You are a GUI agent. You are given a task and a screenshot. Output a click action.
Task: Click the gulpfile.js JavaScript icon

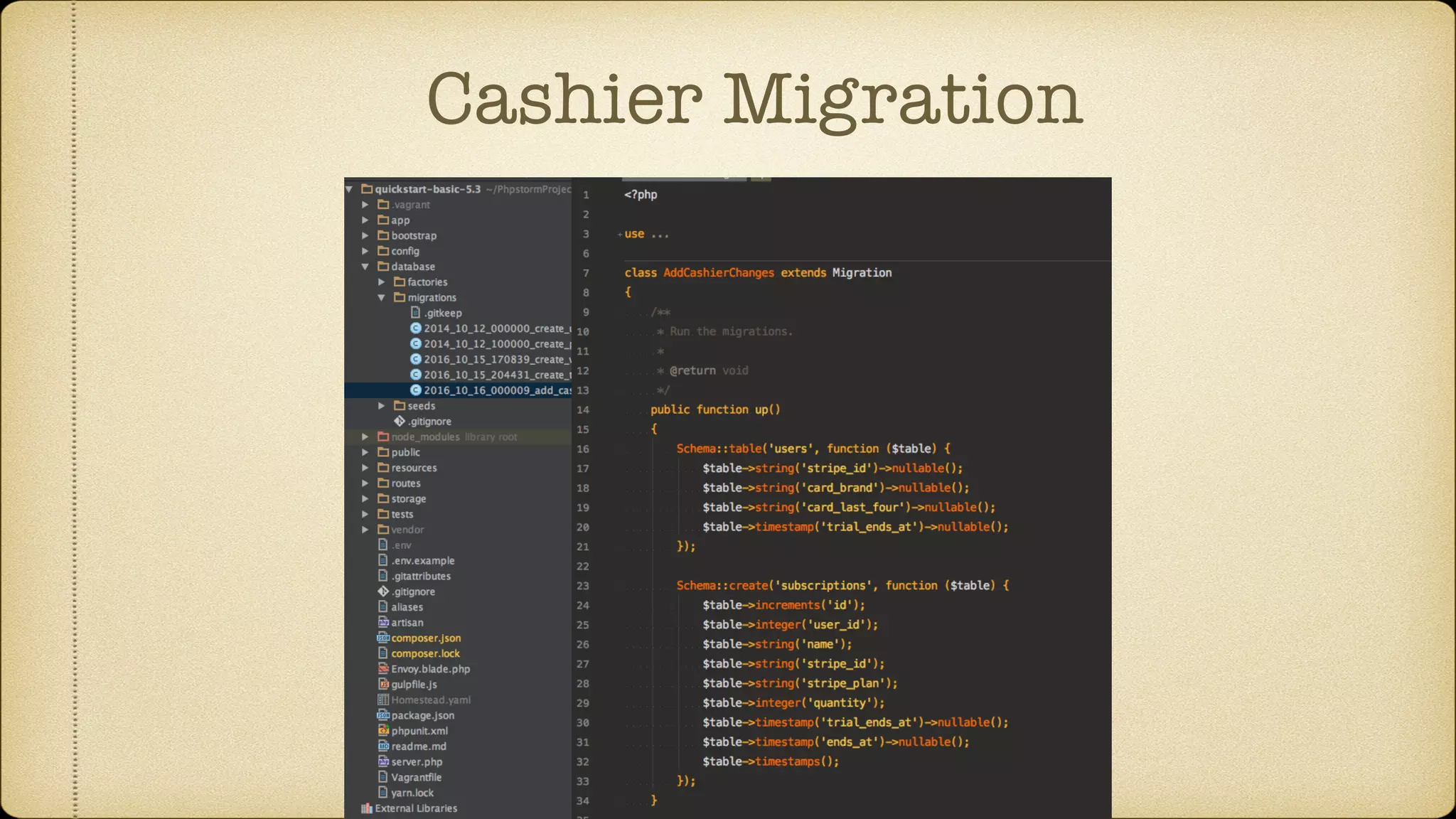[x=383, y=685]
